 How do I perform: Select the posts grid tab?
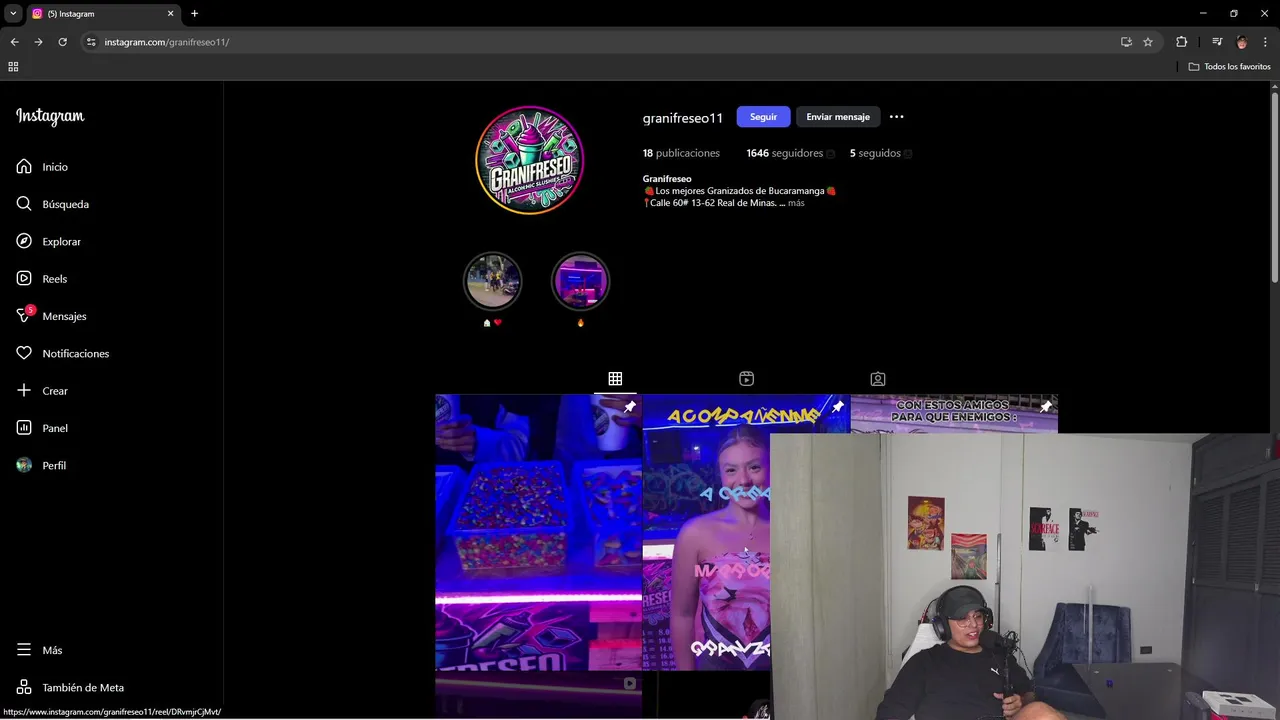click(615, 379)
